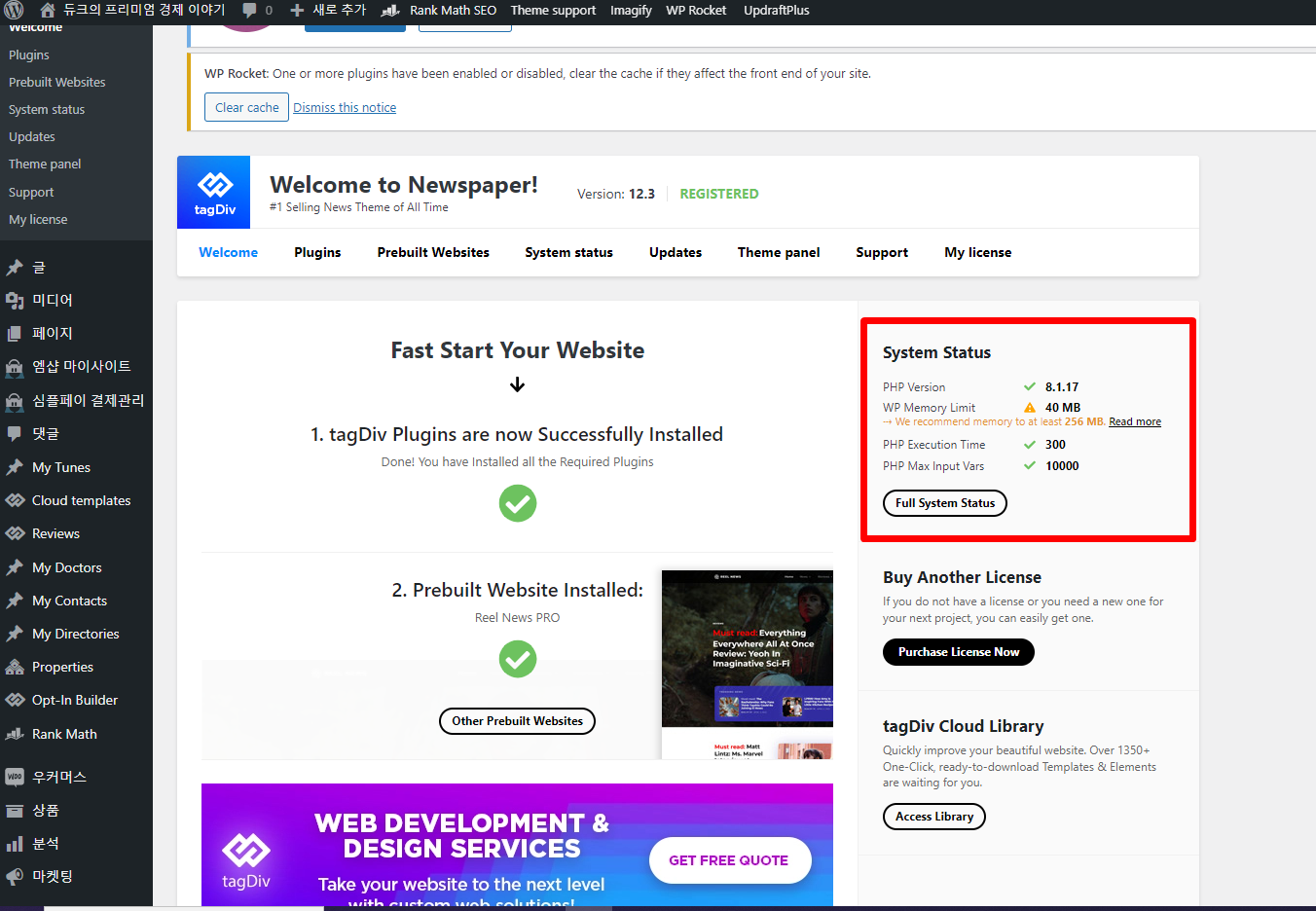
Task: Open the comments bubble icon in the admin bar
Action: (250, 11)
